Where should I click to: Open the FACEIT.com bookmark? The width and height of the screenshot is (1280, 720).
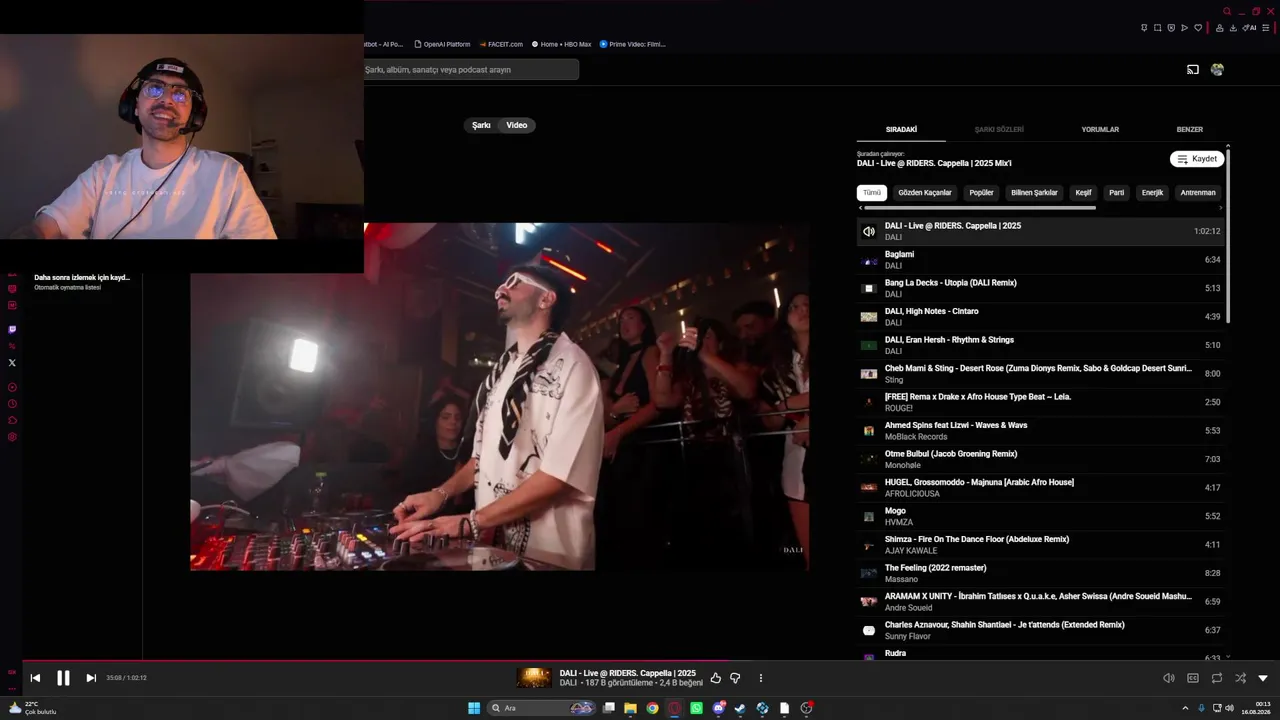pos(502,44)
